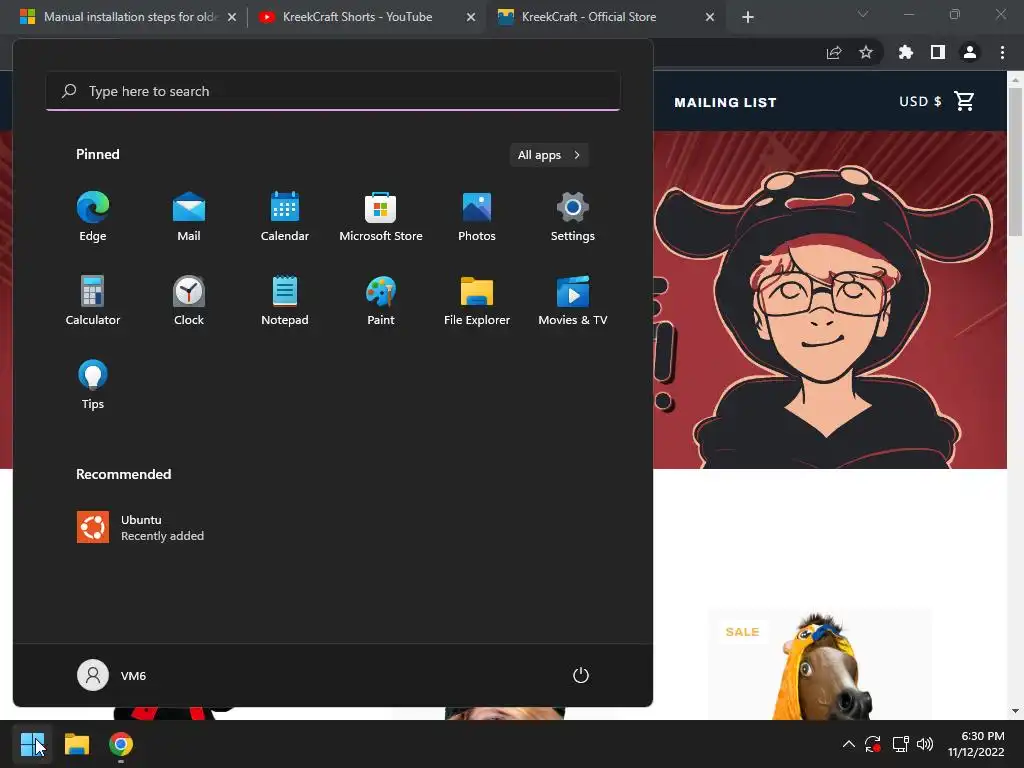Click the store page vertical scrollbar

tap(1015, 161)
